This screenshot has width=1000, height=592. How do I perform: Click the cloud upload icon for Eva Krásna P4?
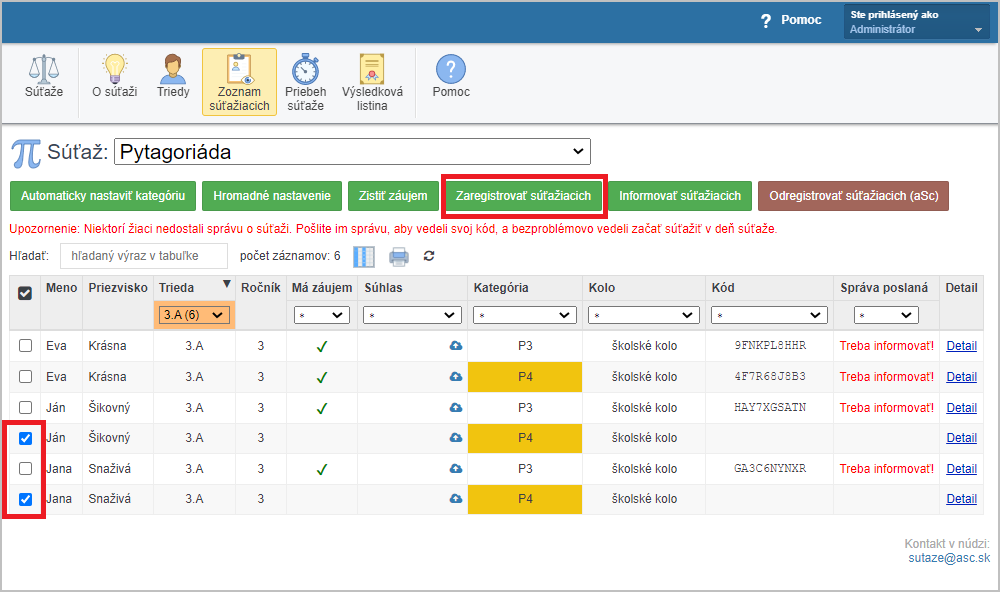tap(456, 377)
